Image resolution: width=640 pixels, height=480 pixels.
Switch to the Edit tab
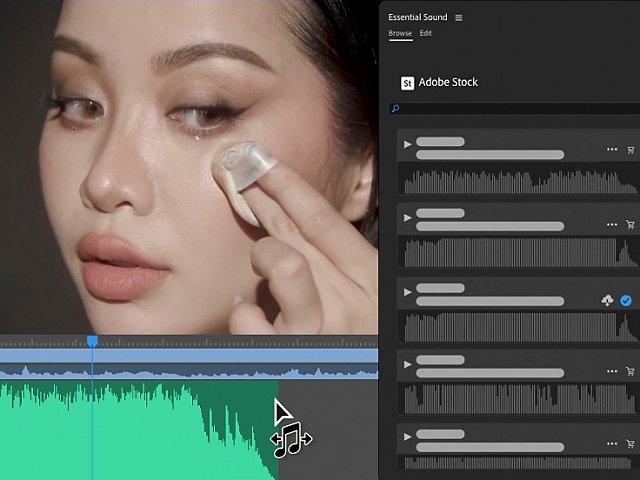pyautogui.click(x=425, y=33)
